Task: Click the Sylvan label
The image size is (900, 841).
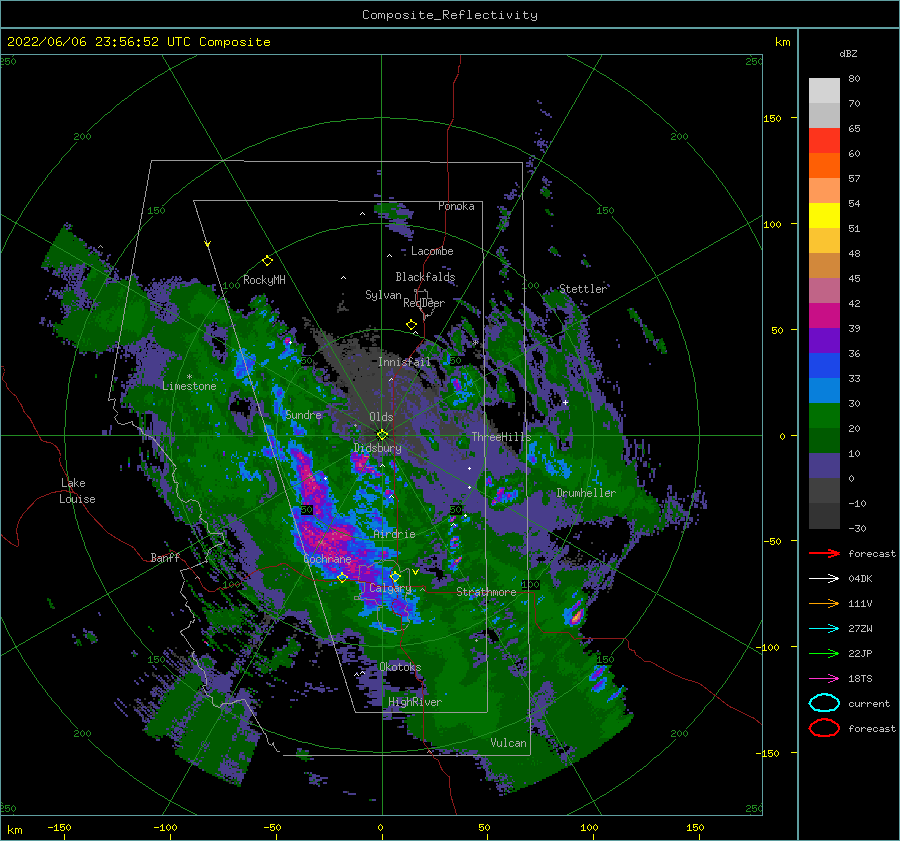Action: tap(383, 295)
